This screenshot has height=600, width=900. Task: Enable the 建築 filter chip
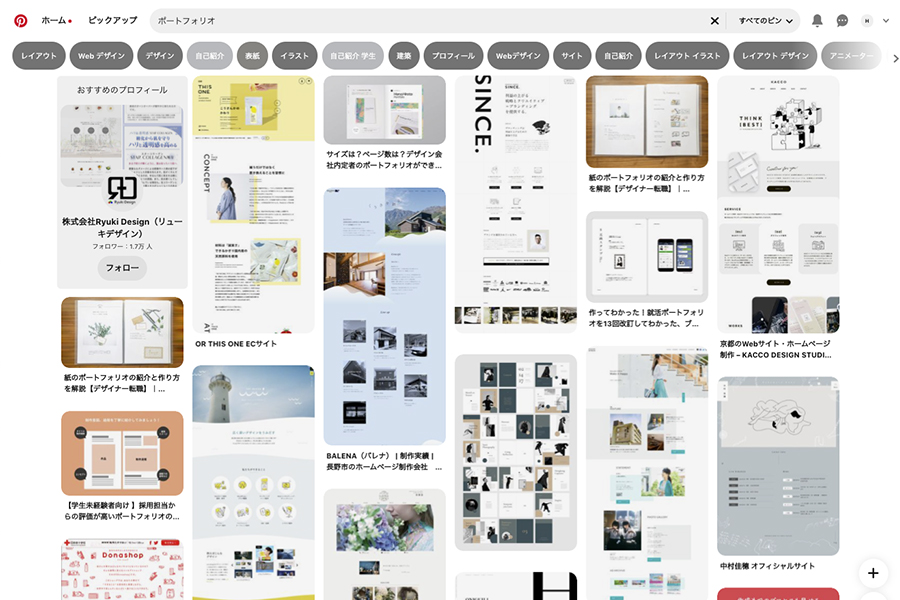(403, 57)
